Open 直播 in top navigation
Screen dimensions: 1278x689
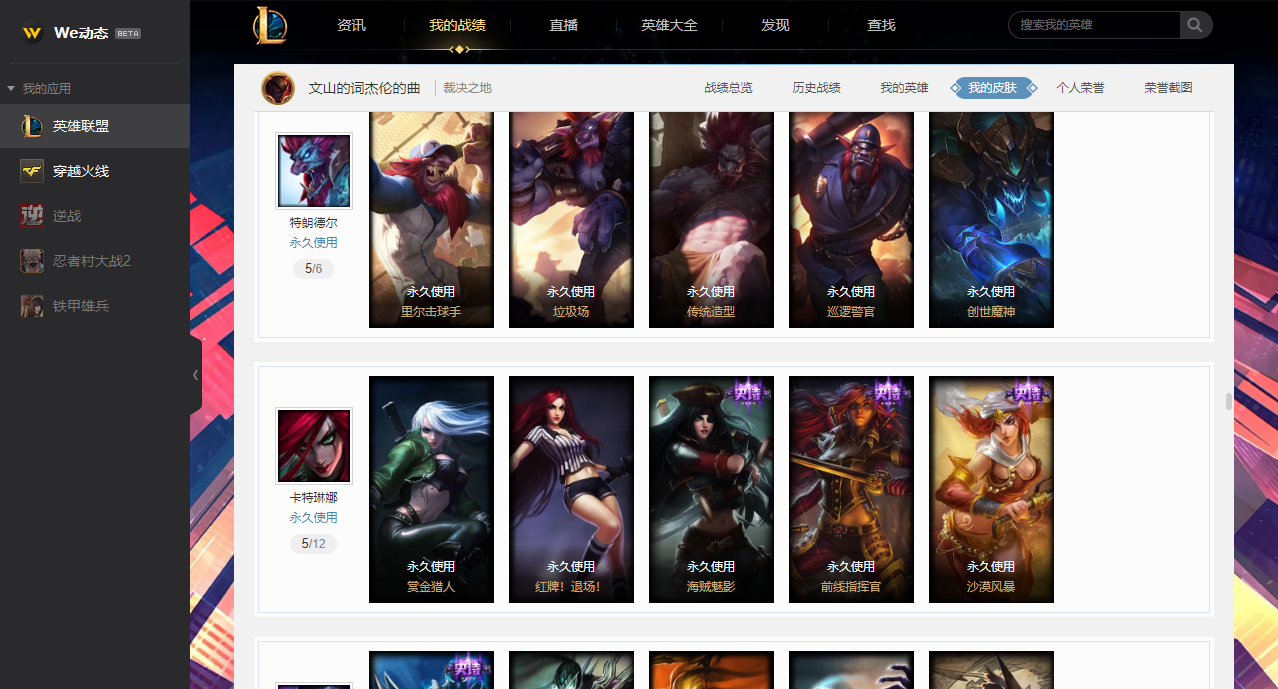coord(564,25)
